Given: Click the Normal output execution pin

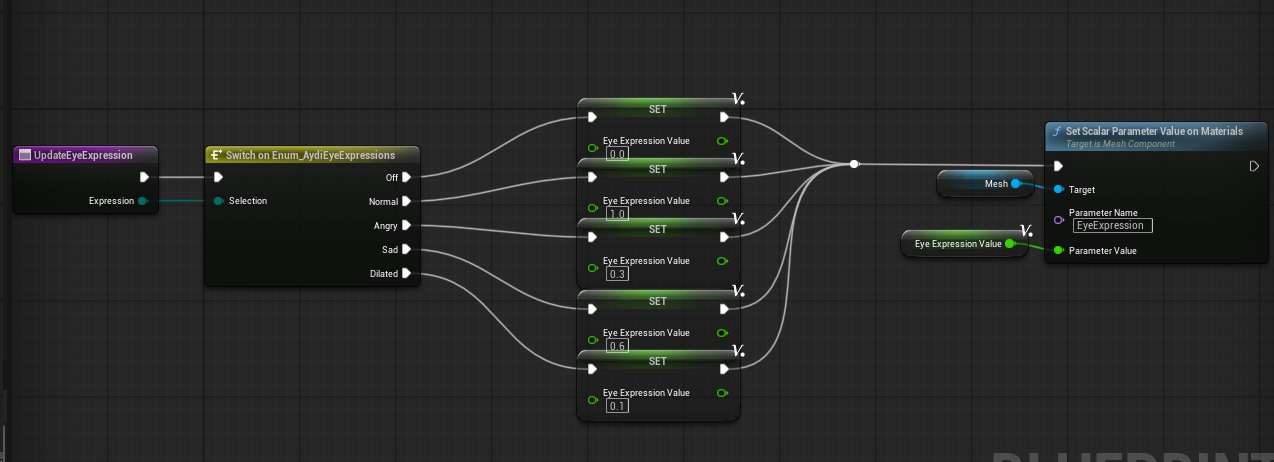Looking at the screenshot, I should pos(407,201).
